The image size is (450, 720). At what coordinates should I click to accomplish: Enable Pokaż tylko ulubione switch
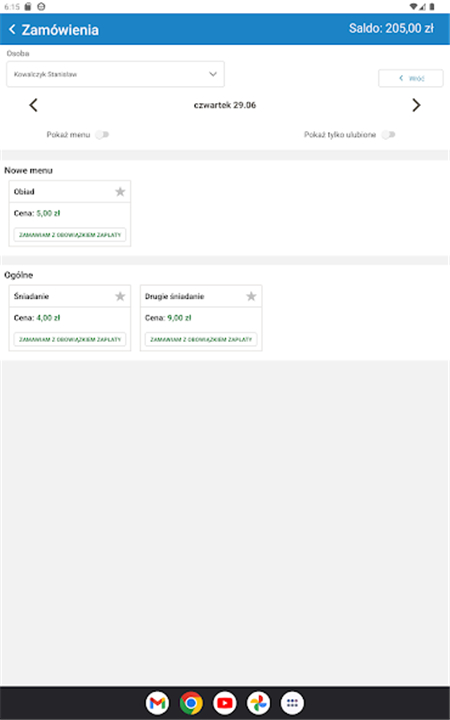[x=388, y=135]
